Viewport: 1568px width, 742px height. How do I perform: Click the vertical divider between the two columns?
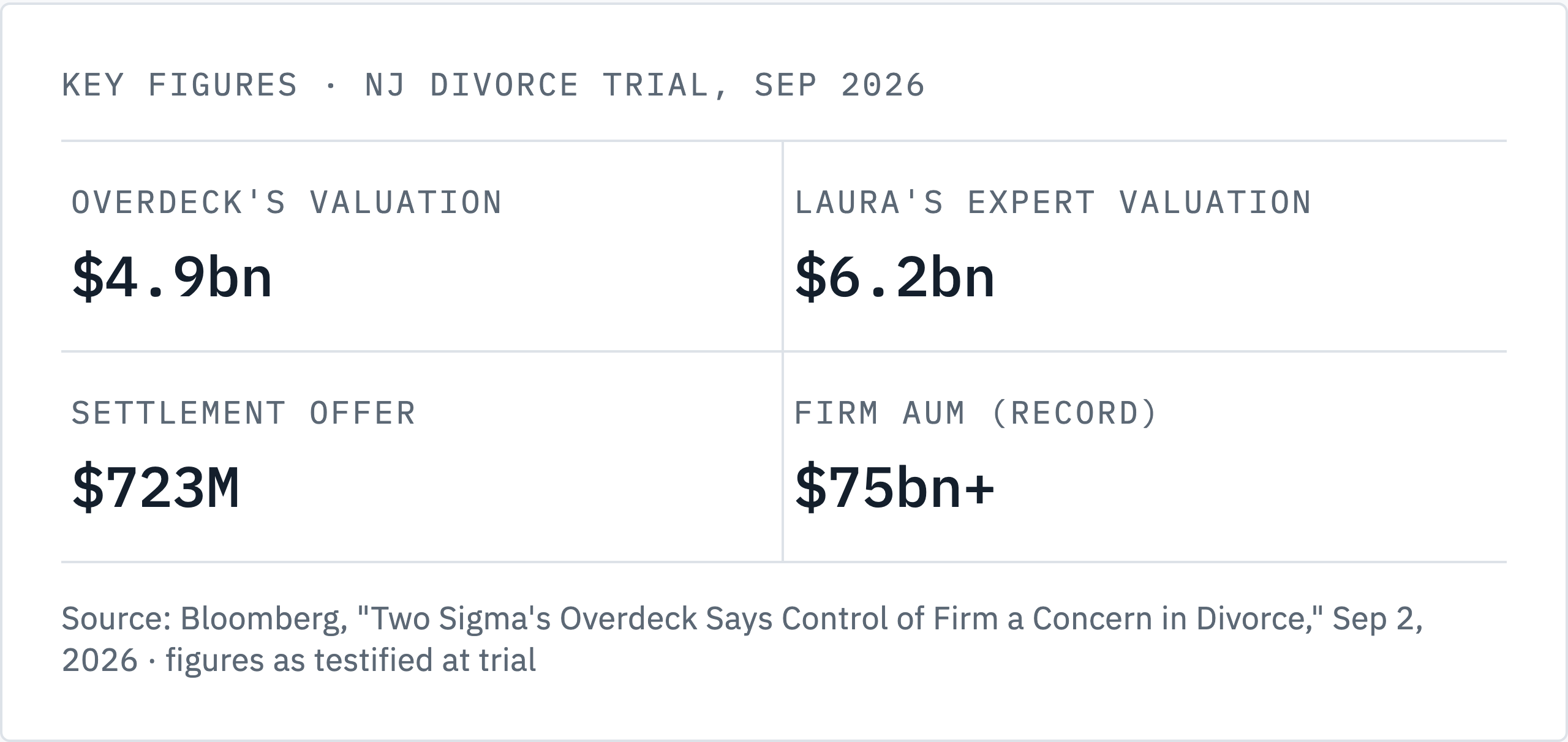783,351
